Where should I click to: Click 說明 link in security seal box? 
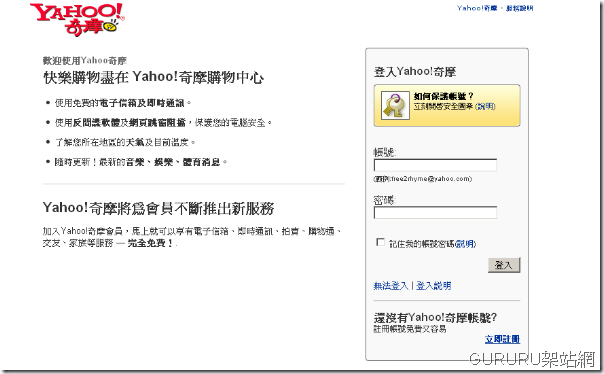click(485, 106)
